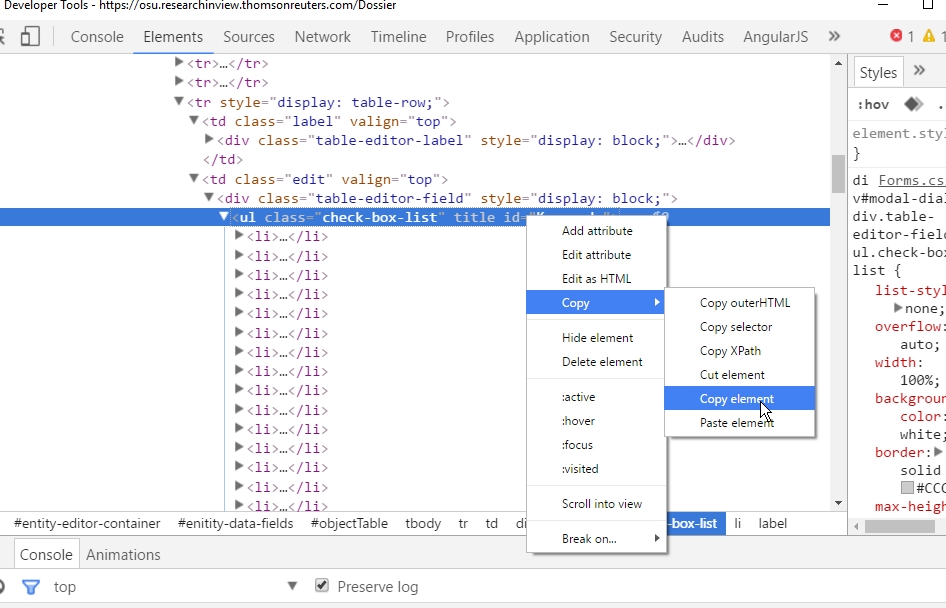Toggle the :hov element state button
This screenshot has width=946, height=608.
click(873, 105)
